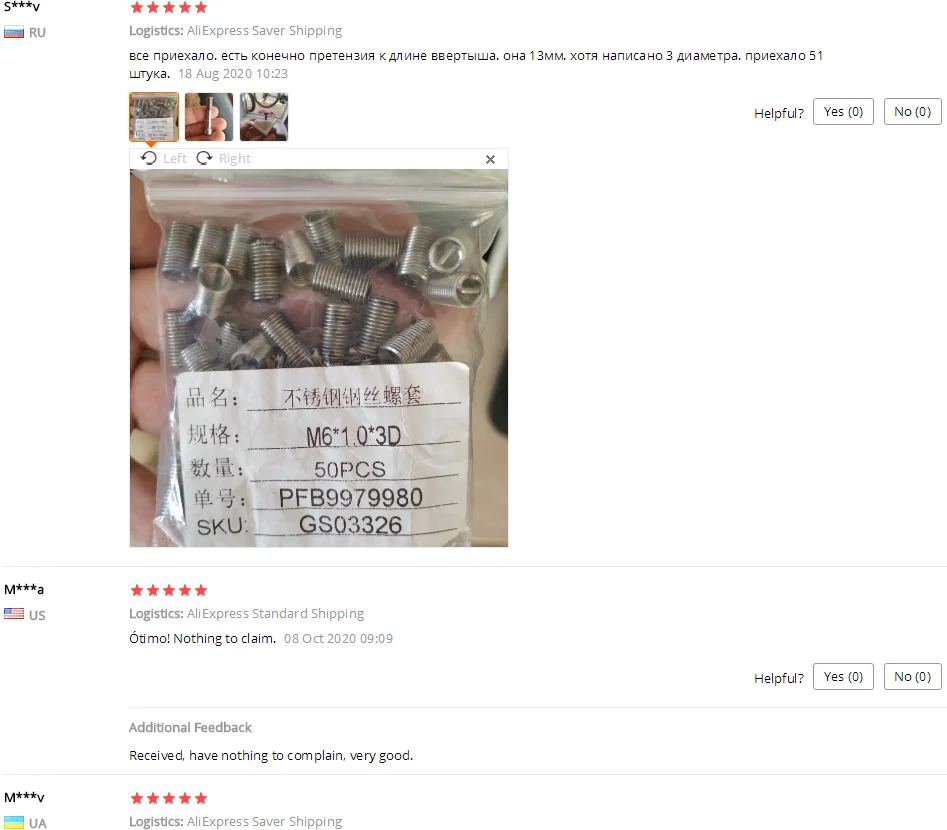Click the Right rotate text label
The image size is (947, 830).
click(234, 158)
